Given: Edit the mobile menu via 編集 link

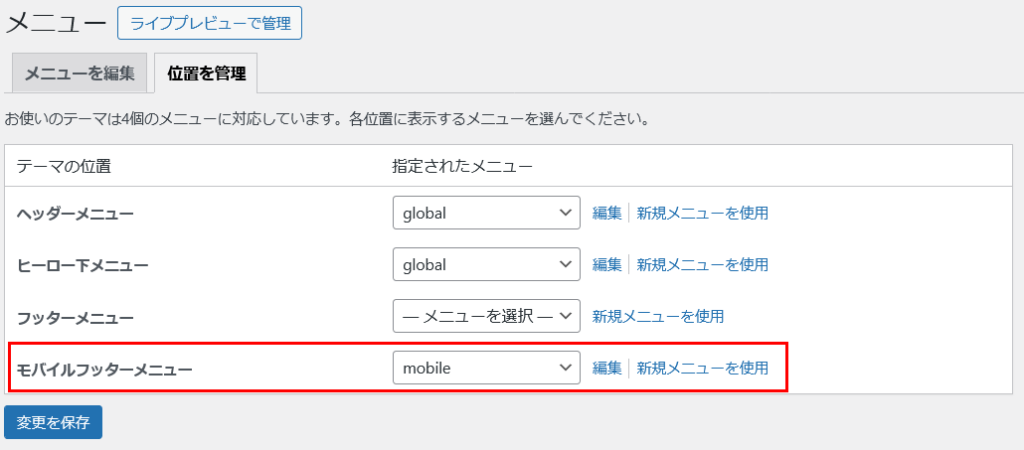Looking at the screenshot, I should [607, 368].
